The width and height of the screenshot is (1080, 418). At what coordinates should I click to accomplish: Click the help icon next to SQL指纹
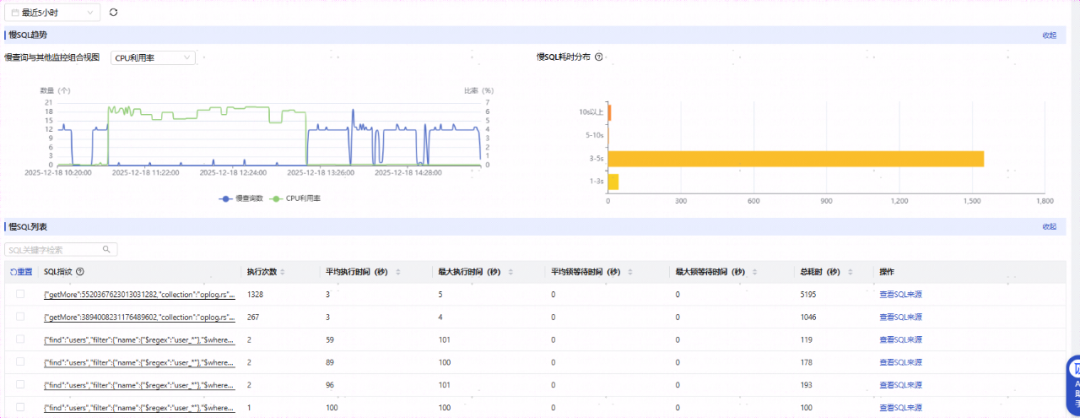tap(81, 272)
